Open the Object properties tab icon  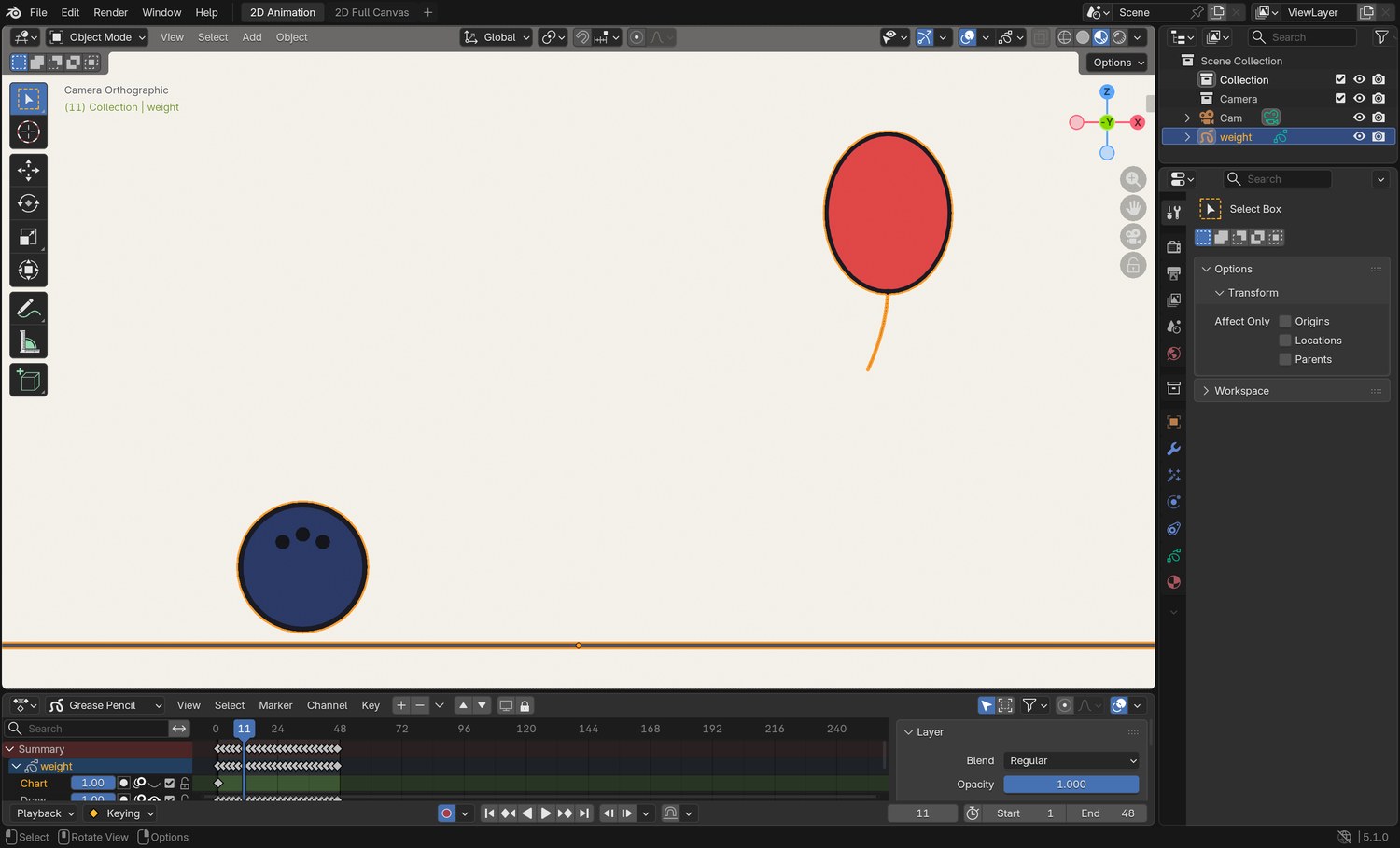[1174, 422]
